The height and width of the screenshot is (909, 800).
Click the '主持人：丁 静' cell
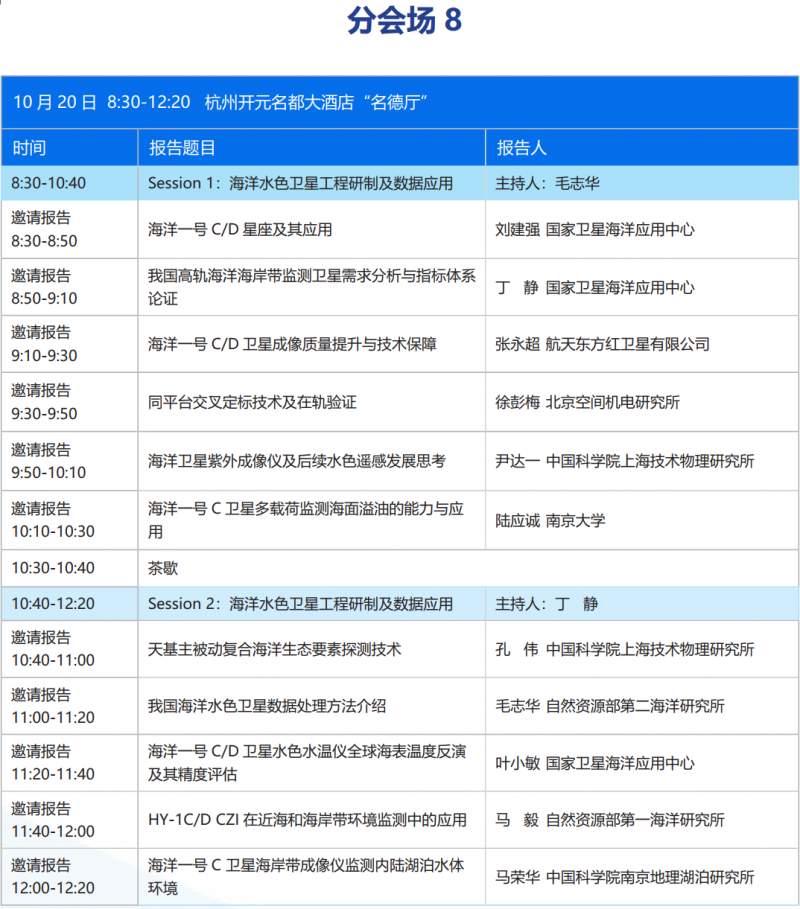pyautogui.click(x=547, y=604)
